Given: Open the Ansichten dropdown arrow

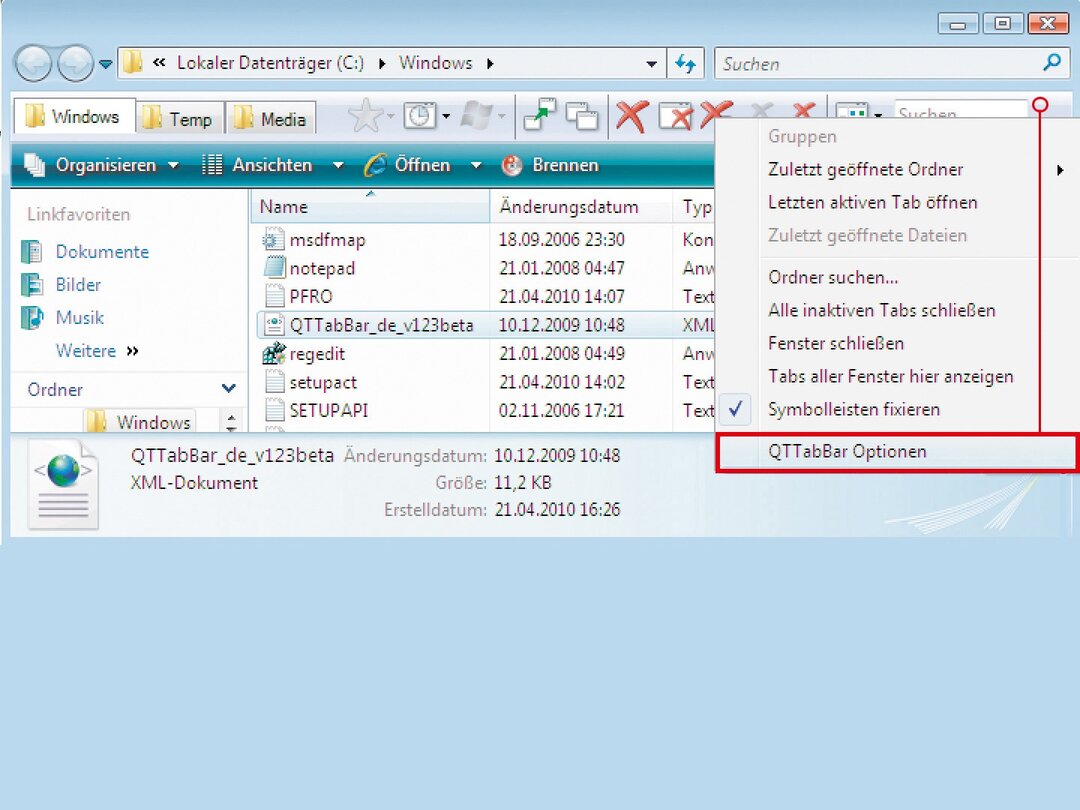Looking at the screenshot, I should point(338,166).
